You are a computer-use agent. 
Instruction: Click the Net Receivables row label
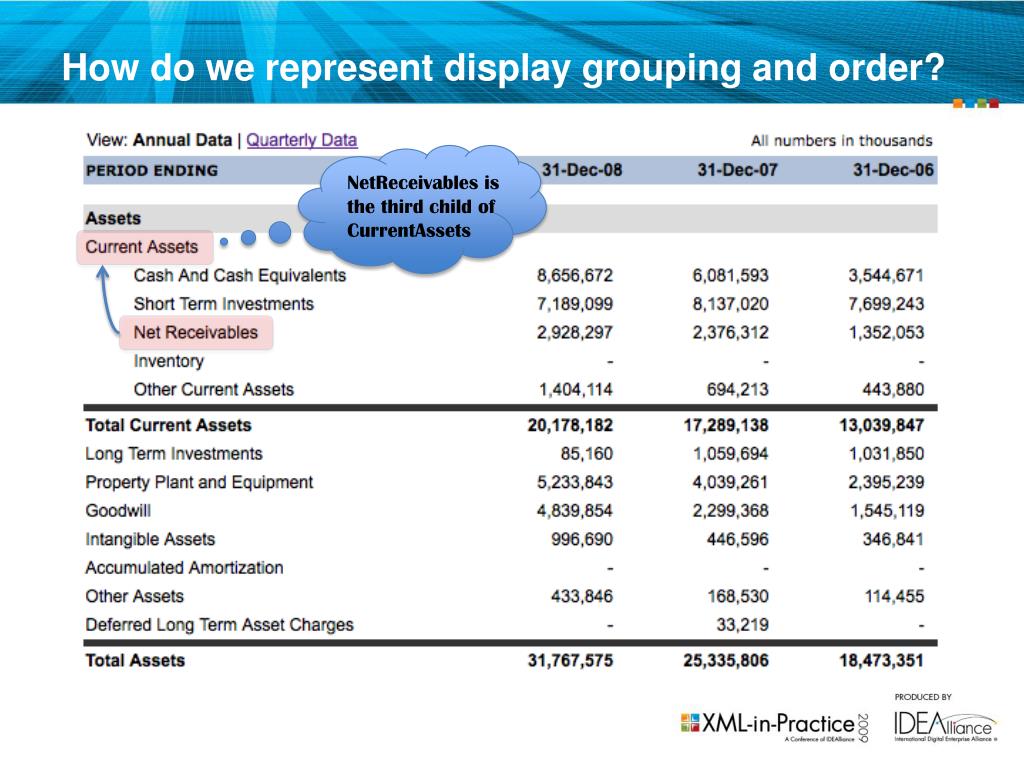tap(196, 332)
